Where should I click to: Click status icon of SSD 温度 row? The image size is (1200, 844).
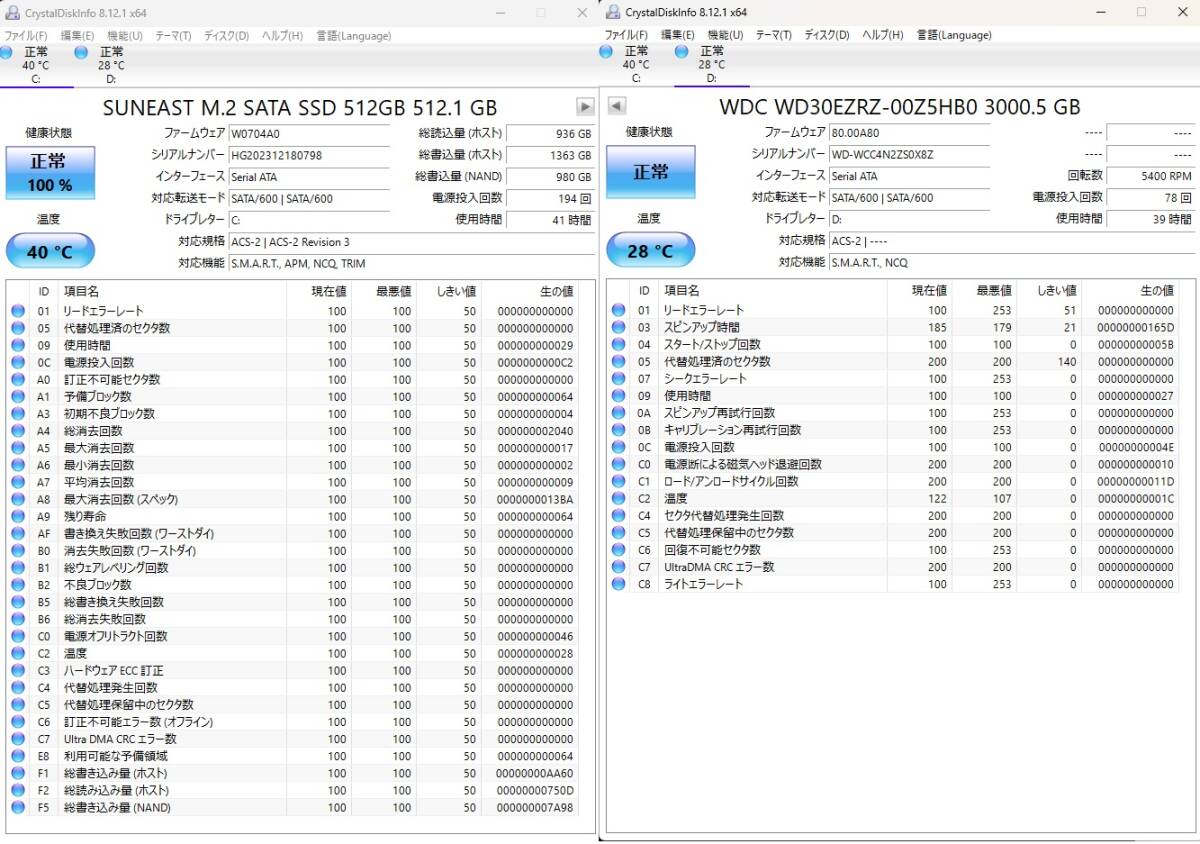pyautogui.click(x=18, y=653)
